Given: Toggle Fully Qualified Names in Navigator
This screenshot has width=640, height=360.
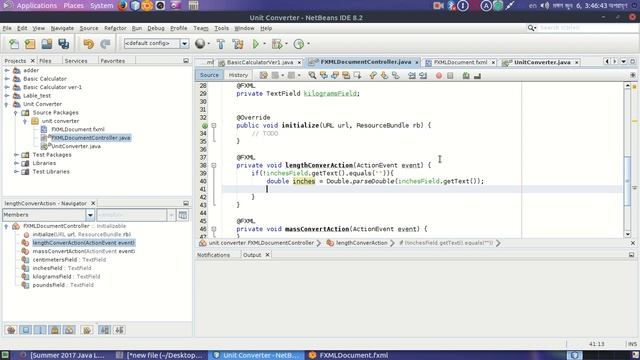Looking at the screenshot, I should (87, 330).
